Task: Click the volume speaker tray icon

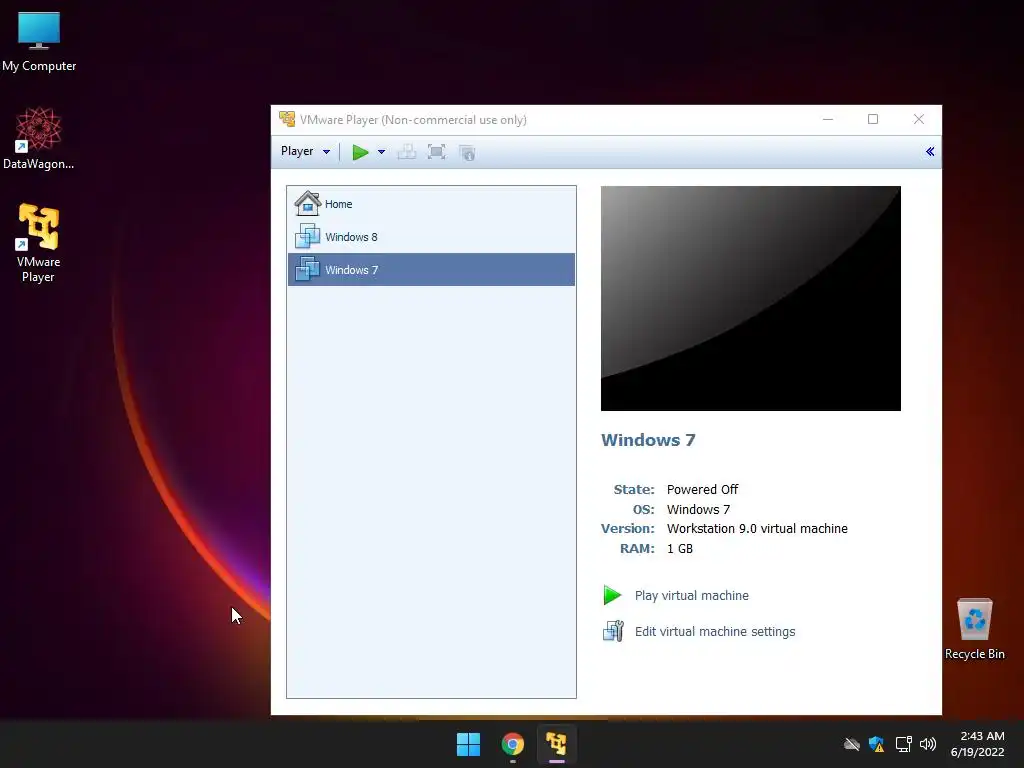Action: (928, 744)
